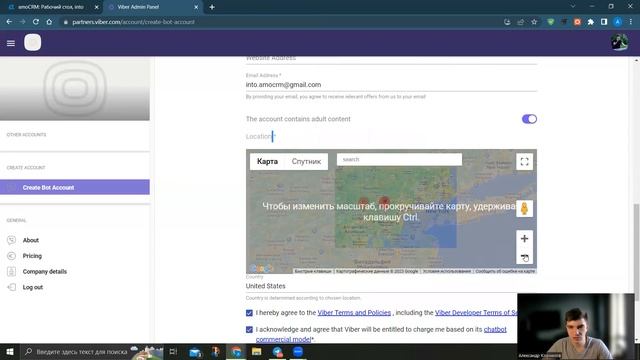Toggle the browser side panel icon

(x=604, y=22)
